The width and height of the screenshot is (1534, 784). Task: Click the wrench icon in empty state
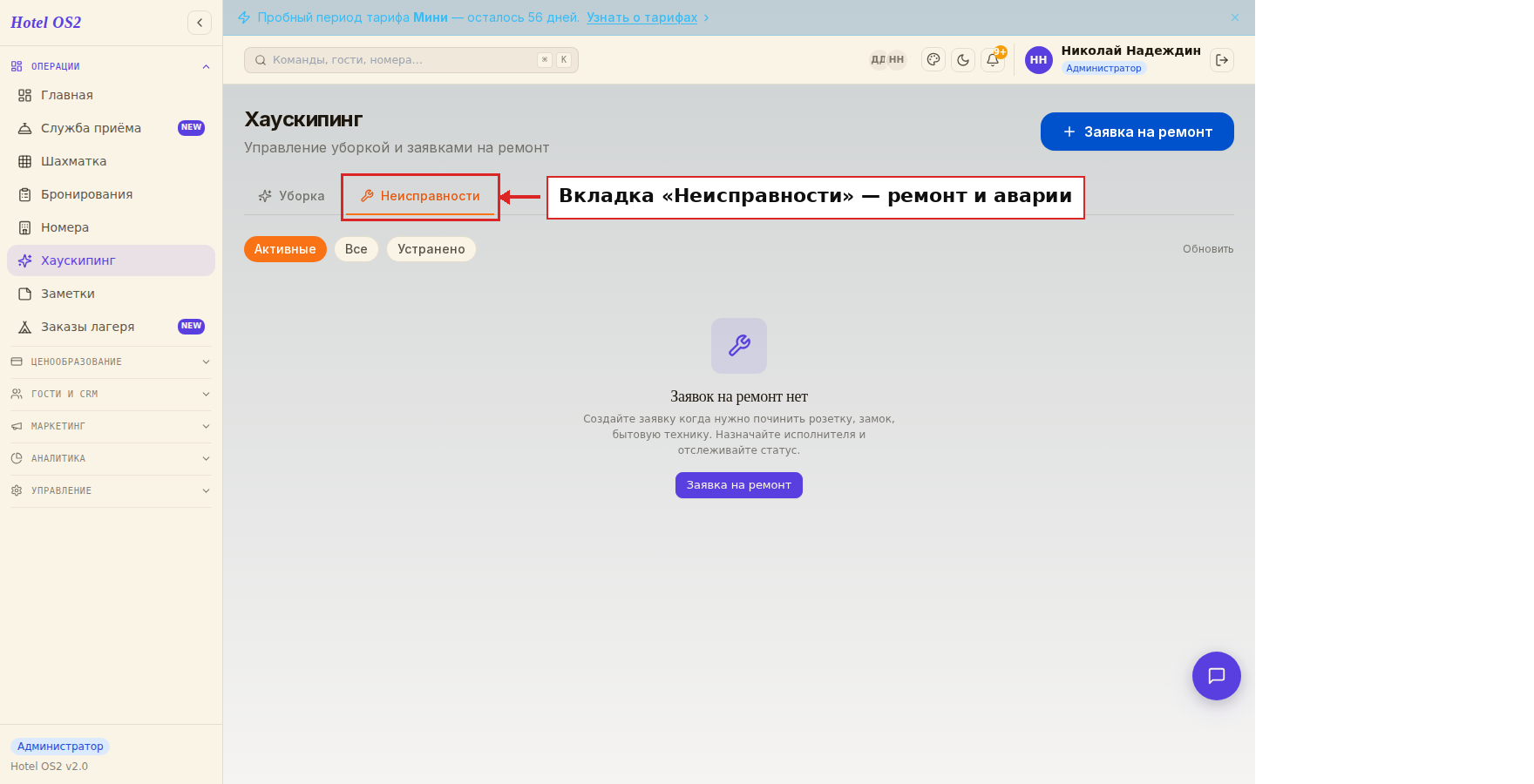[x=739, y=346]
